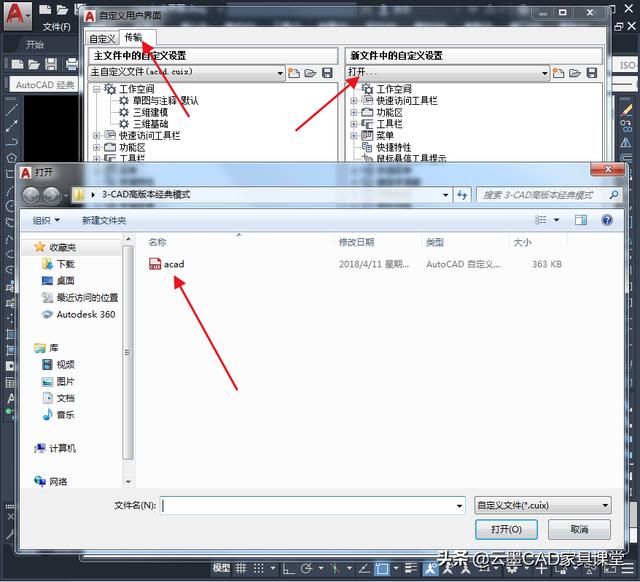This screenshot has height=582, width=640.
Task: Click 计算机 in the navigation pane
Action: [x=62, y=448]
